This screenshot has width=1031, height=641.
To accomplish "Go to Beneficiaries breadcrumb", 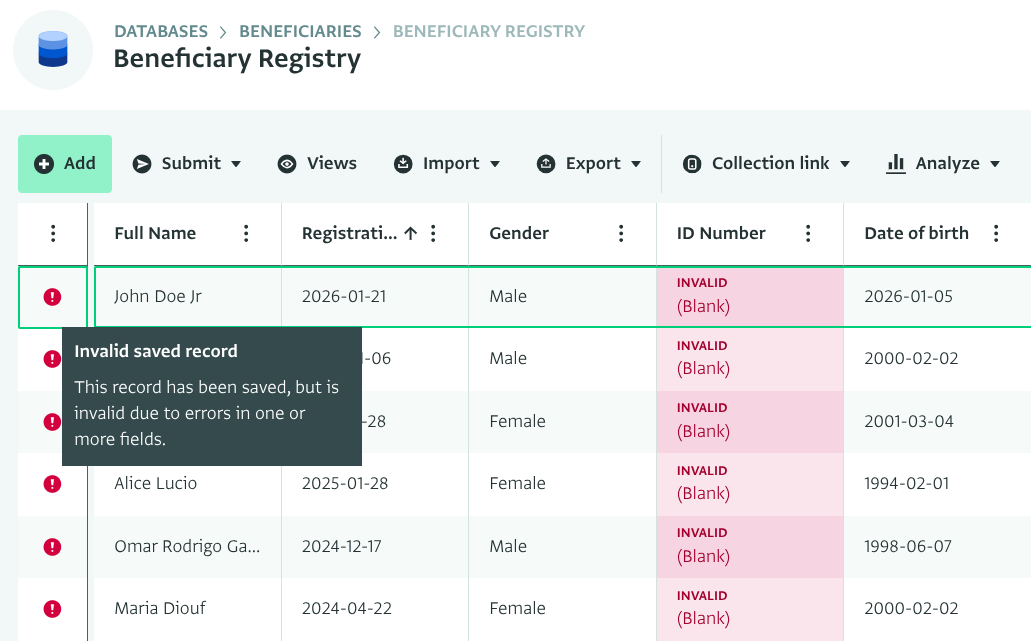I will coord(300,31).
